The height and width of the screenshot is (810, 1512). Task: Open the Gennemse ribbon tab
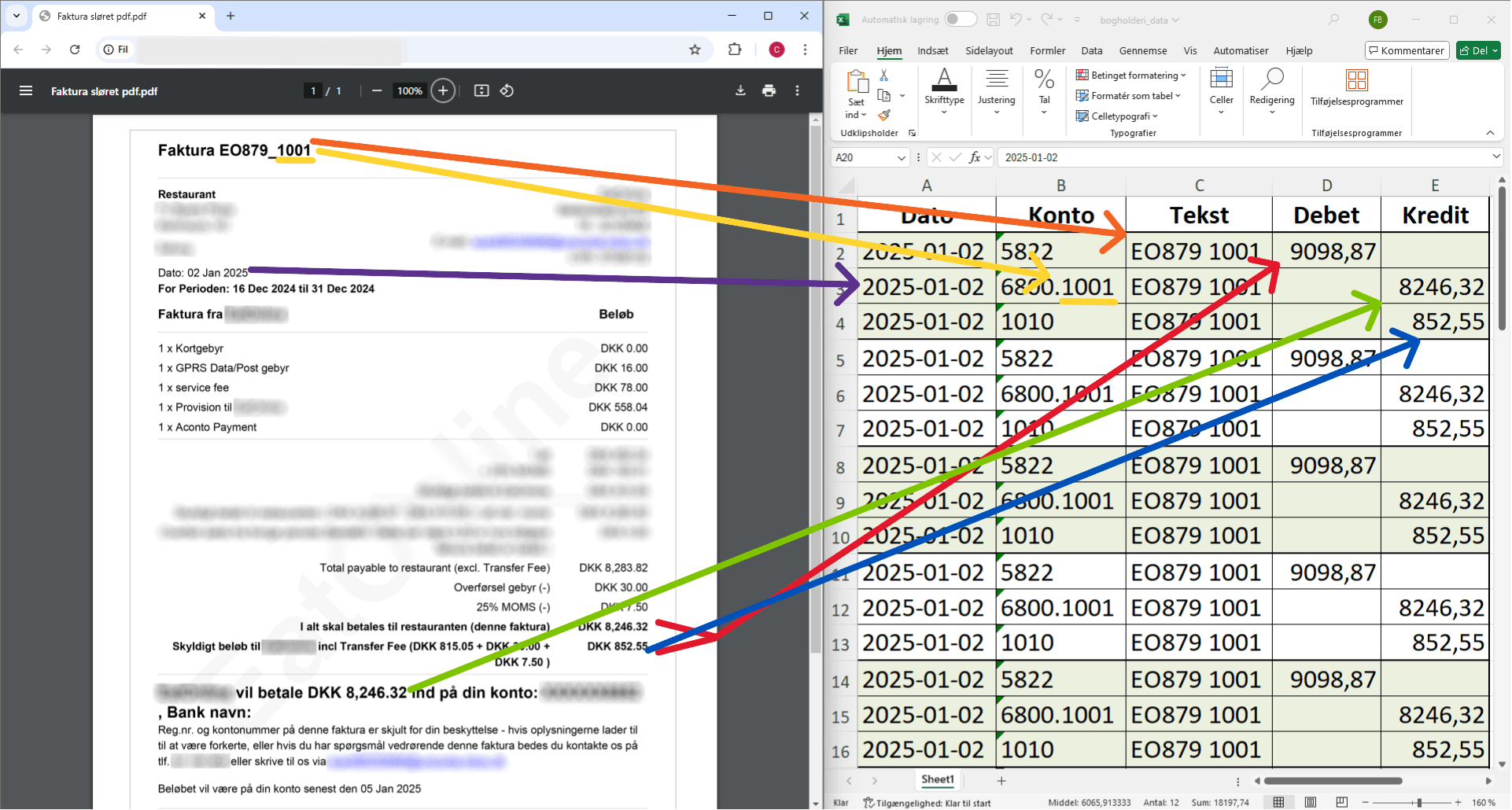1143,51
